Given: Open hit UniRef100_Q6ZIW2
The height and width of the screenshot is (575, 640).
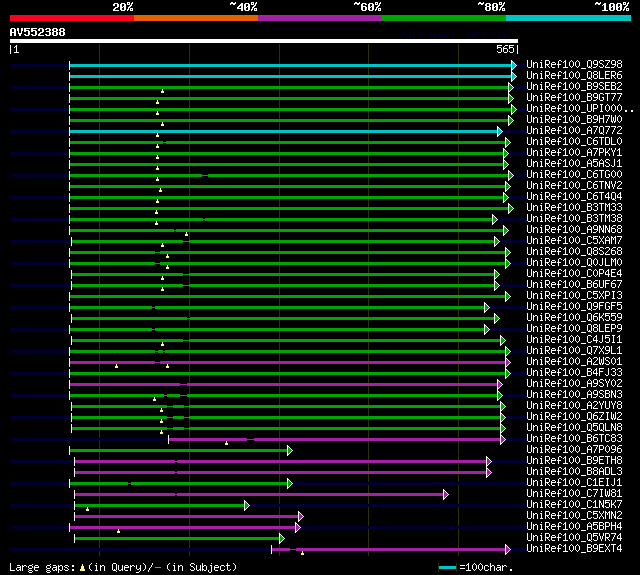Looking at the screenshot, I should (574, 417).
